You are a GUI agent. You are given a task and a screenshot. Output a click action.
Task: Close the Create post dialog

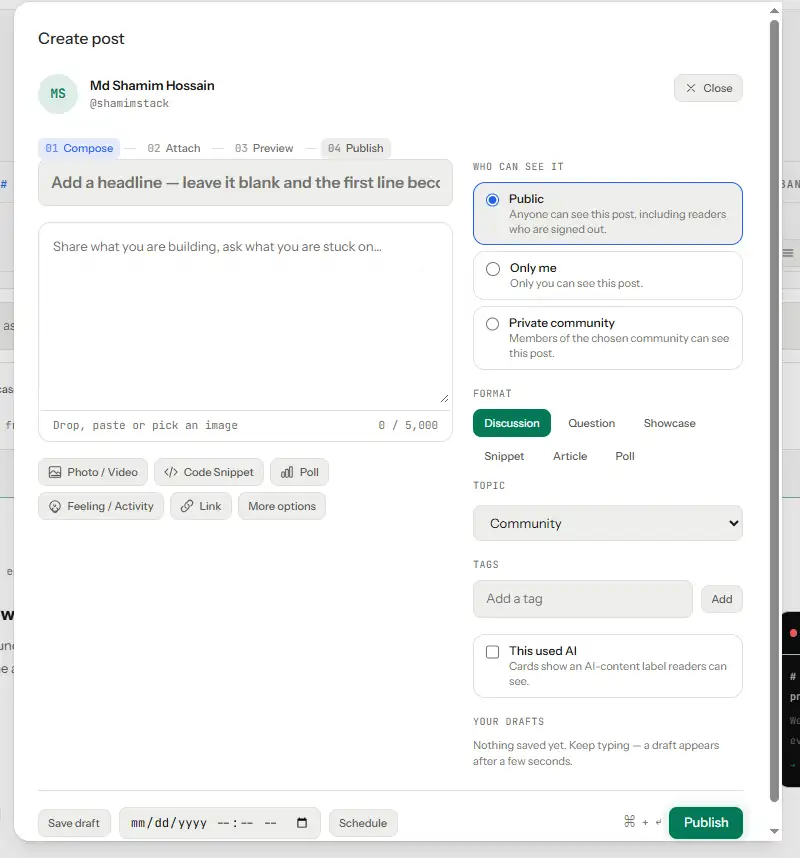point(708,88)
